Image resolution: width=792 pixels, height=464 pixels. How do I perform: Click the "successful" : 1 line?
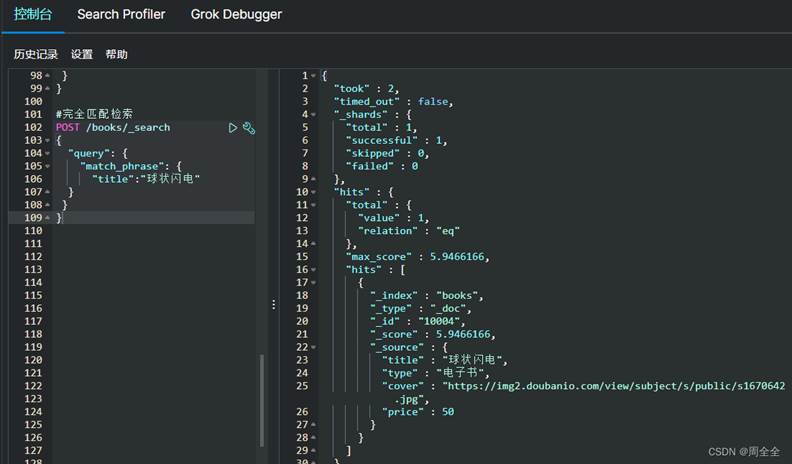tap(397, 140)
